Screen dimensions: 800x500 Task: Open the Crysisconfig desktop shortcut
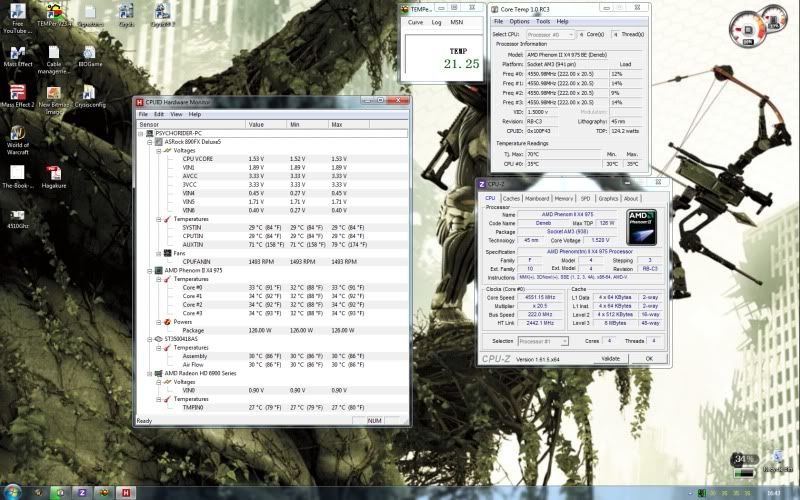pyautogui.click(x=90, y=96)
